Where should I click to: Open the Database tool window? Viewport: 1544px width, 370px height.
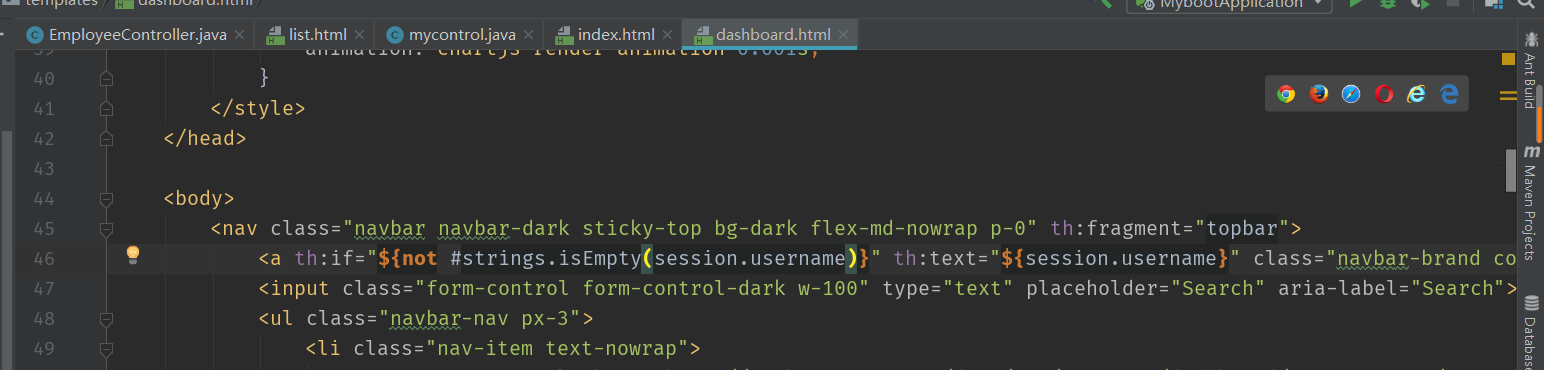pos(1531,331)
